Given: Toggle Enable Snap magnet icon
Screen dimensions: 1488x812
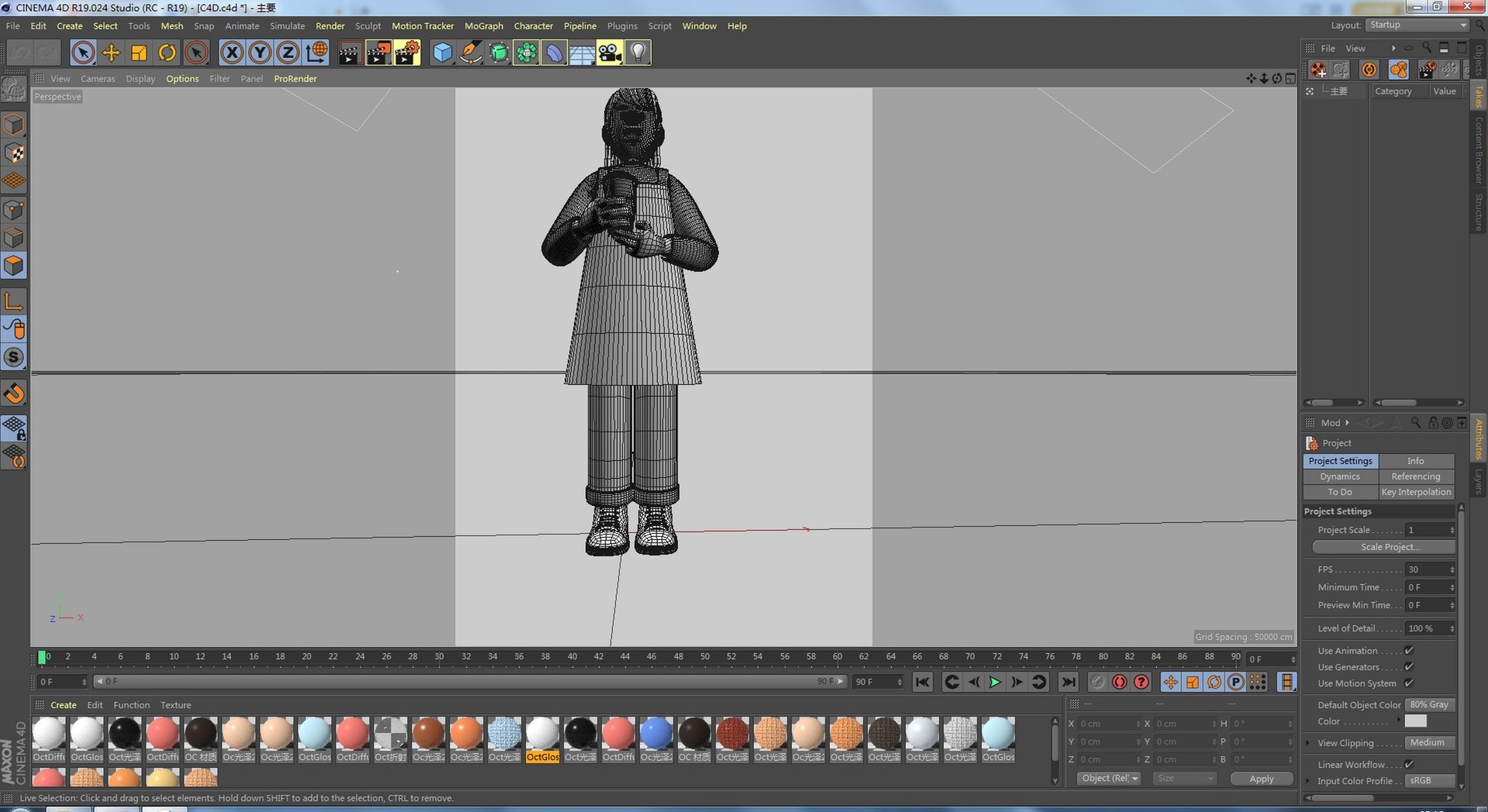Looking at the screenshot, I should 14,394.
